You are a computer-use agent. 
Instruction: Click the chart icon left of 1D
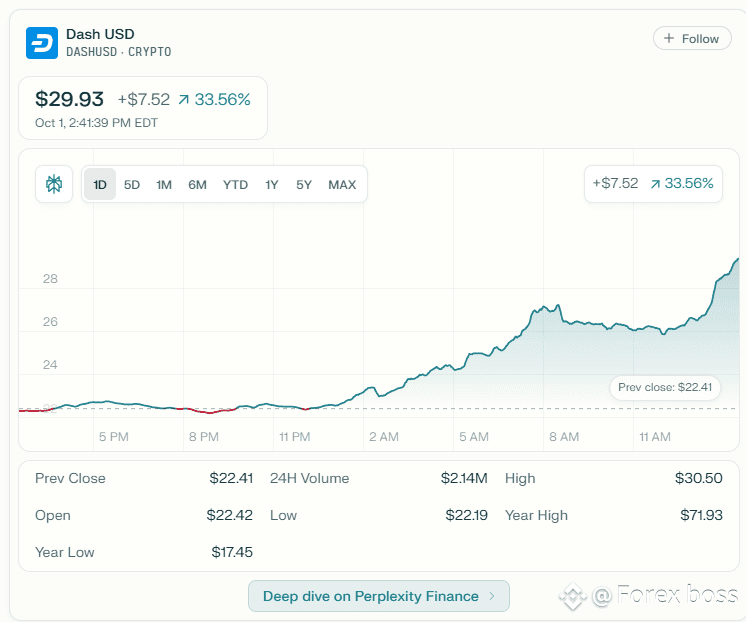54,184
